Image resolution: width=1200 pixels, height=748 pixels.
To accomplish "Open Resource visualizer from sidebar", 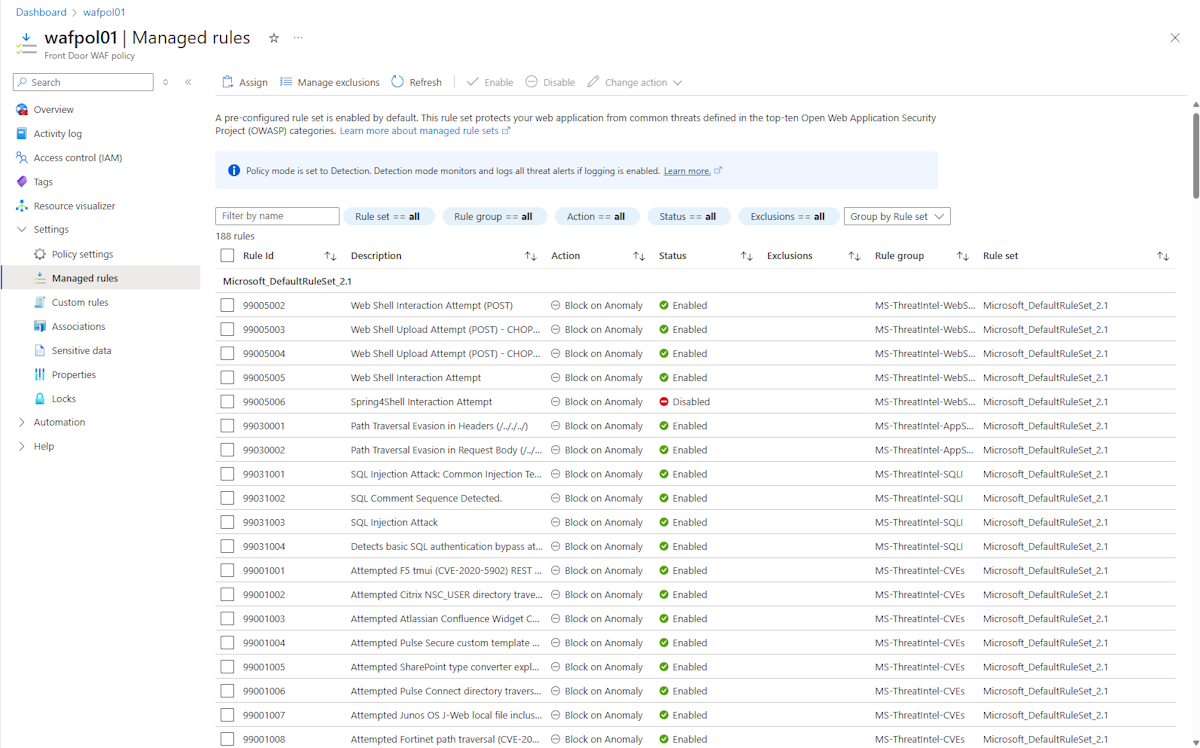I will pos(74,206).
